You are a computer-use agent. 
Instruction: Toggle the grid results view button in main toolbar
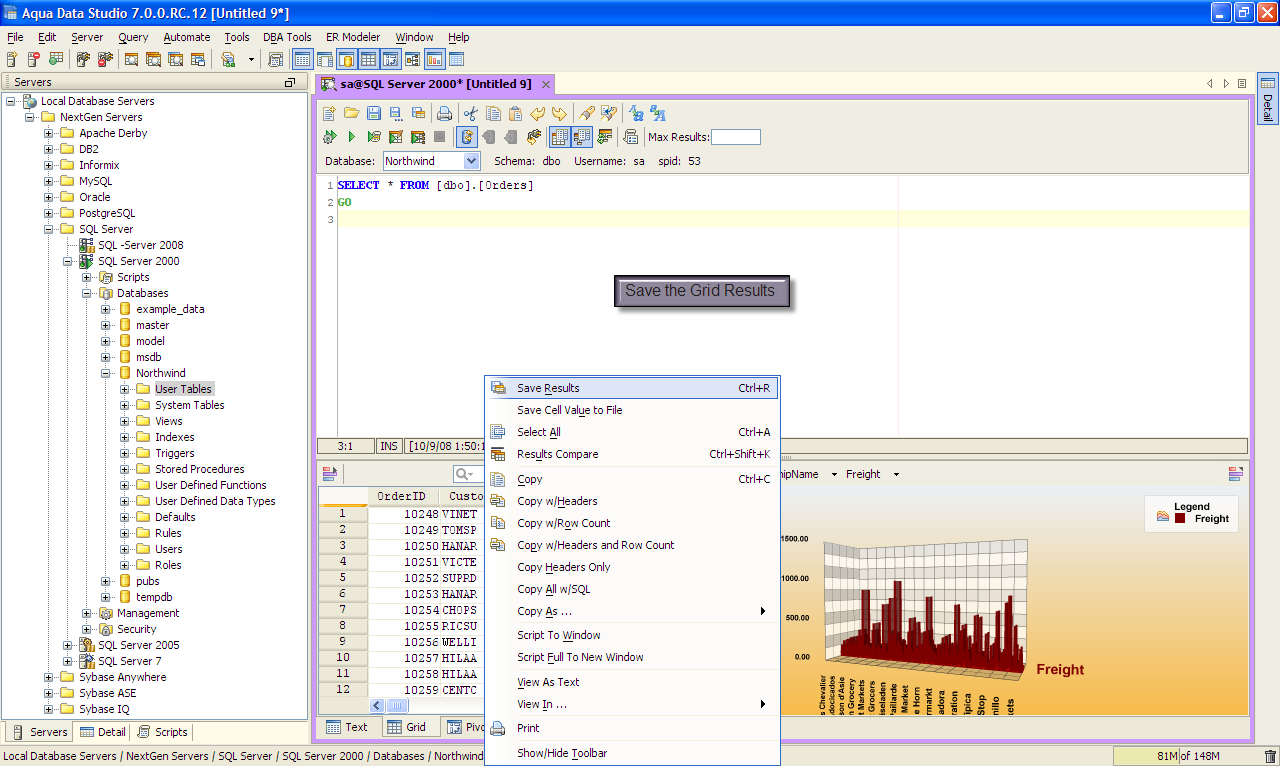pyautogui.click(x=368, y=60)
